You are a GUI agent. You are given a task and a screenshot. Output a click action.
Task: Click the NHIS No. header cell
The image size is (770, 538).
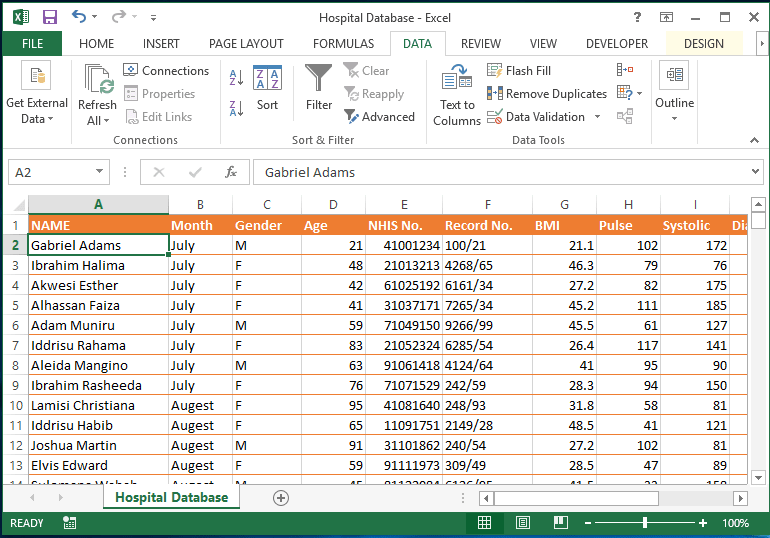(x=404, y=225)
